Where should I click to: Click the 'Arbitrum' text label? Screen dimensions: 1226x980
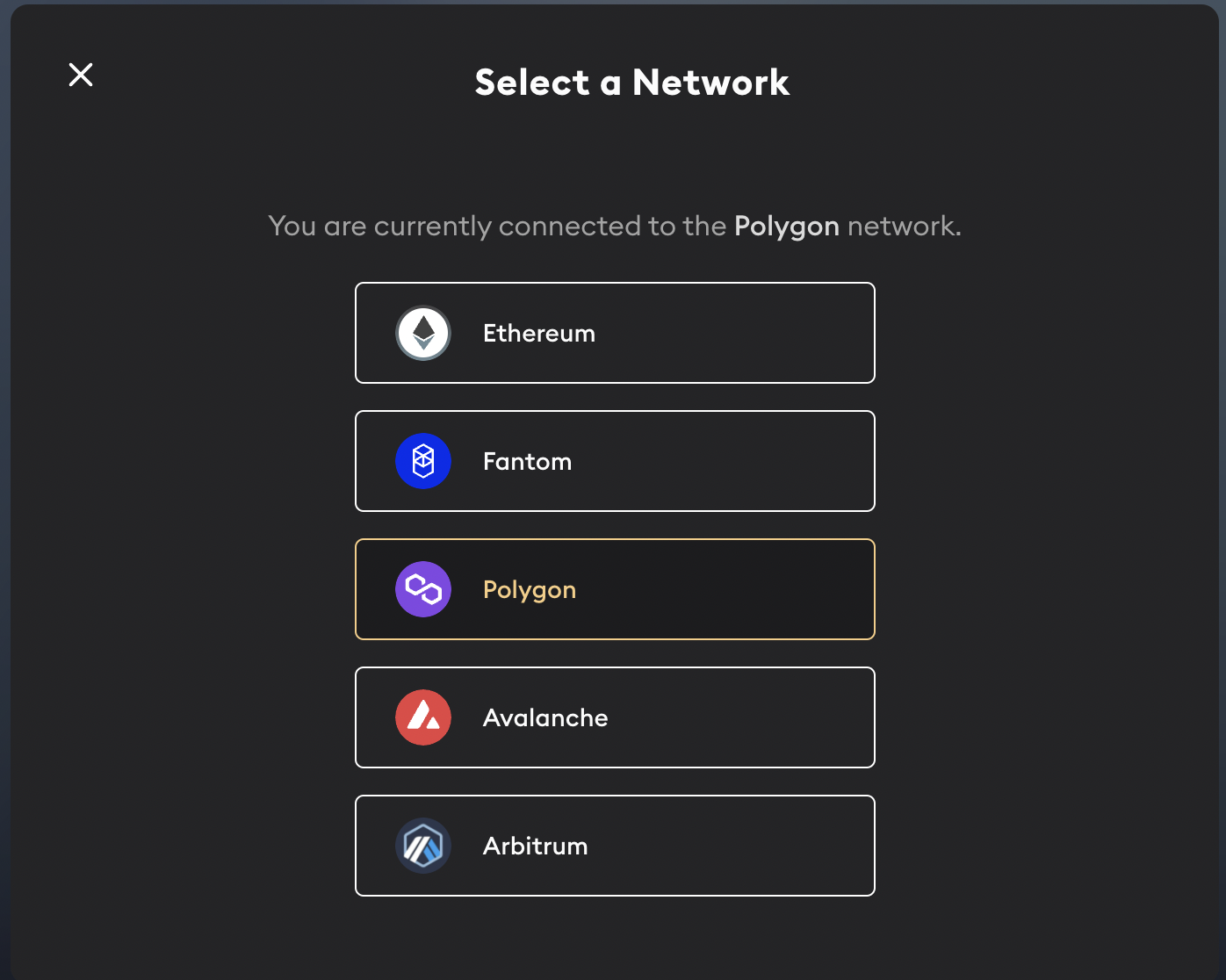point(536,847)
